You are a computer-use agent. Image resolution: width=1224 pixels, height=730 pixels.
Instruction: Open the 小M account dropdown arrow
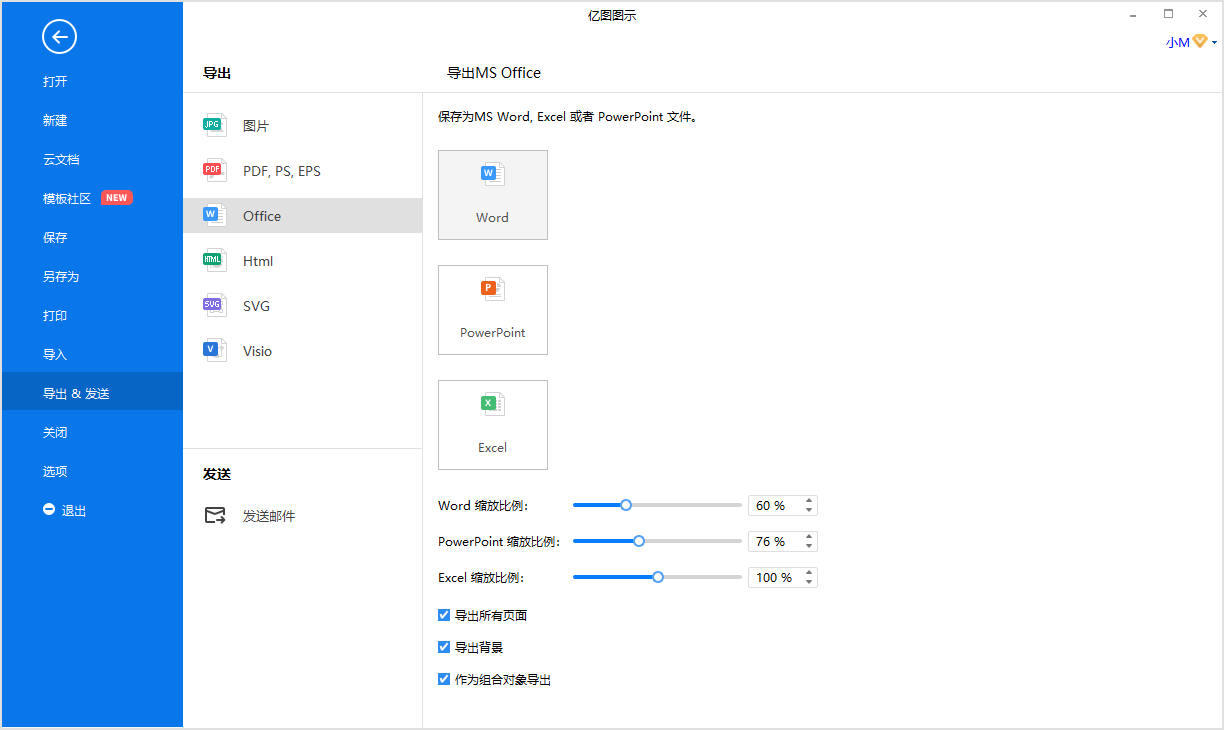tap(1214, 43)
